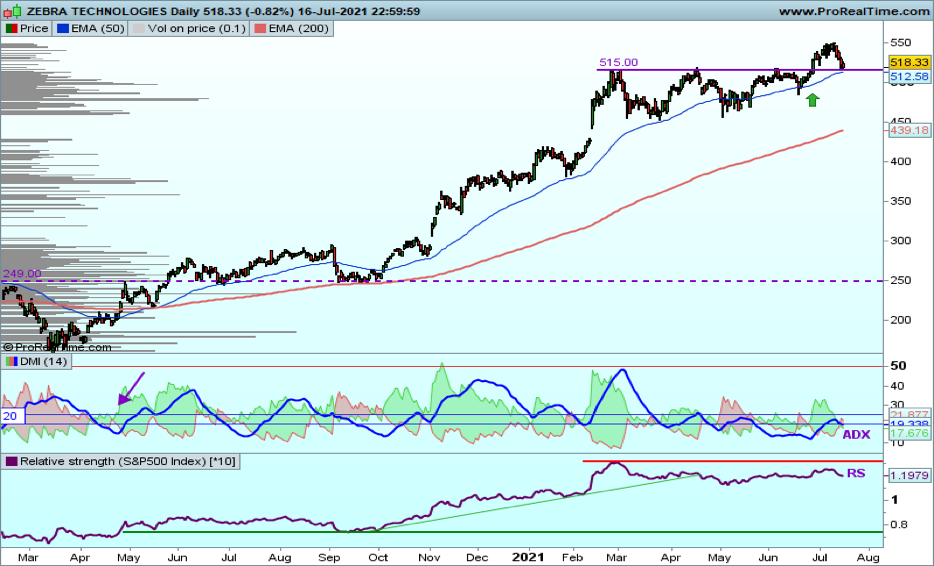Image resolution: width=934 pixels, height=566 pixels.
Task: Click the 21.877 DMI value tag
Action: click(x=909, y=415)
